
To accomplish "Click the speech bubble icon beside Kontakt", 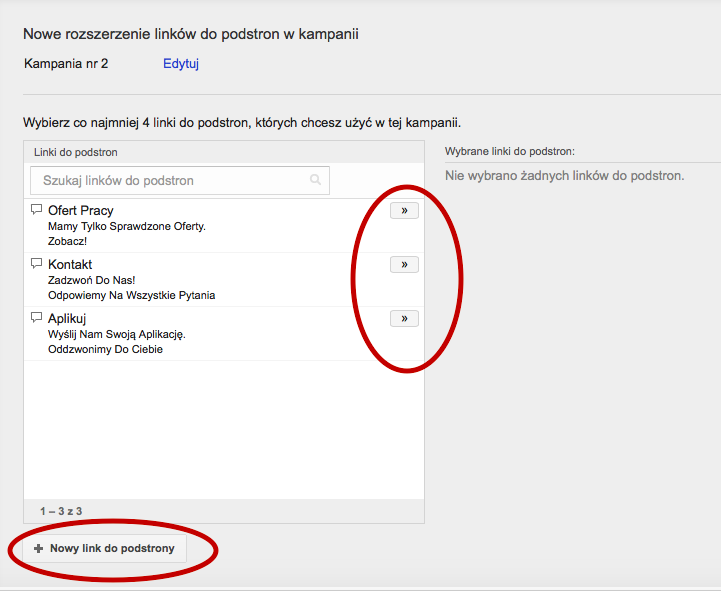I will tap(37, 264).
